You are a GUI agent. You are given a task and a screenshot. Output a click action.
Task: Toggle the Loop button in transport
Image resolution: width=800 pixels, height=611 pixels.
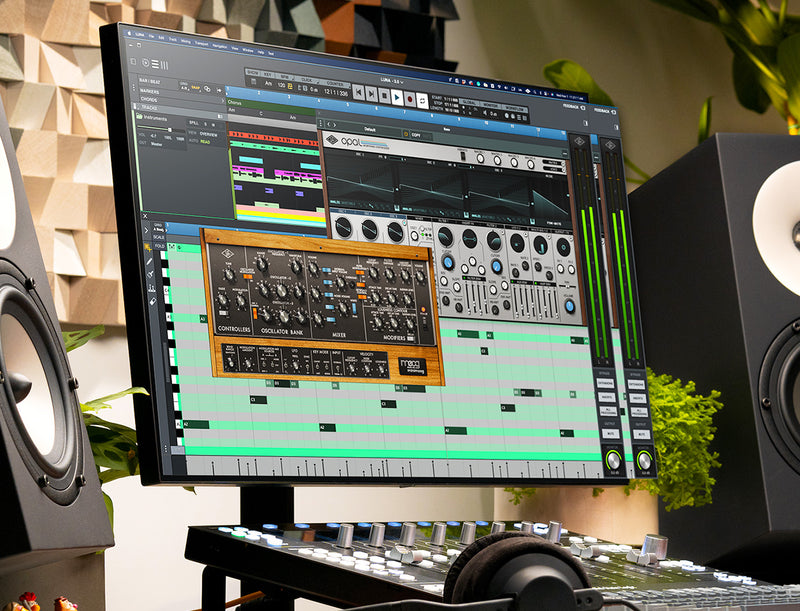coord(422,100)
